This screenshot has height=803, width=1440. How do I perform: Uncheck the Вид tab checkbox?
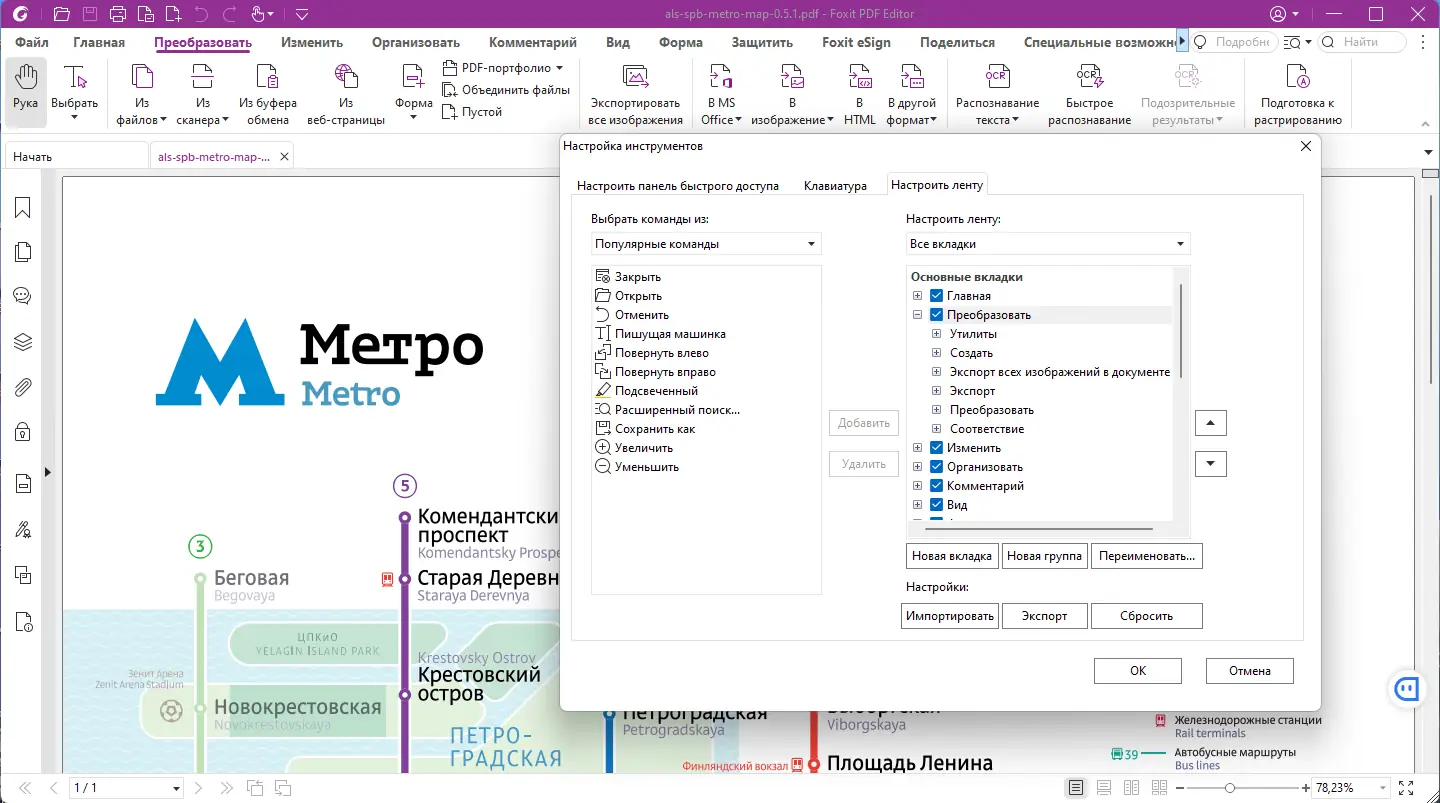937,505
